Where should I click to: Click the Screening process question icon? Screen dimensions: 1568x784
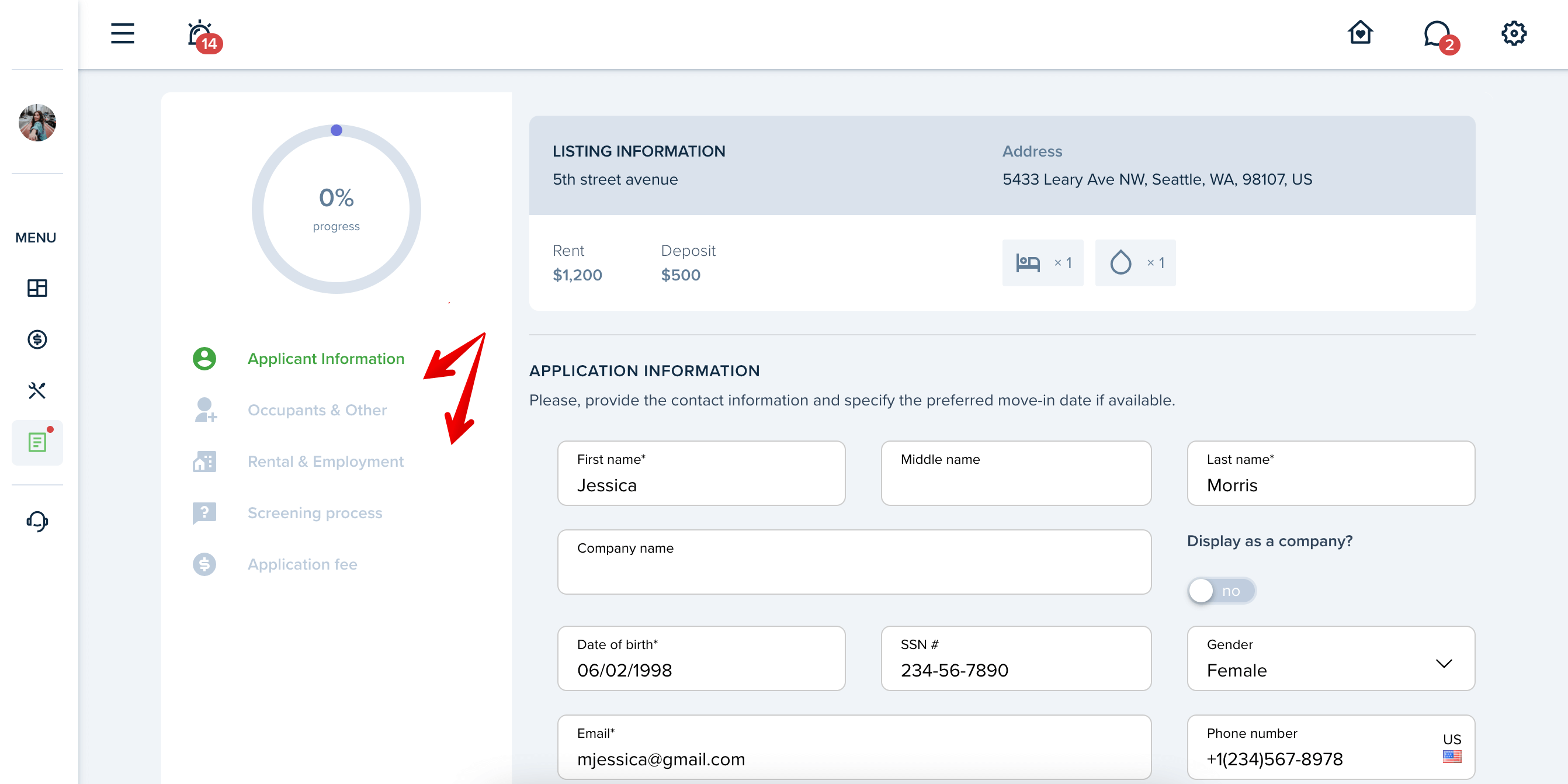point(204,513)
